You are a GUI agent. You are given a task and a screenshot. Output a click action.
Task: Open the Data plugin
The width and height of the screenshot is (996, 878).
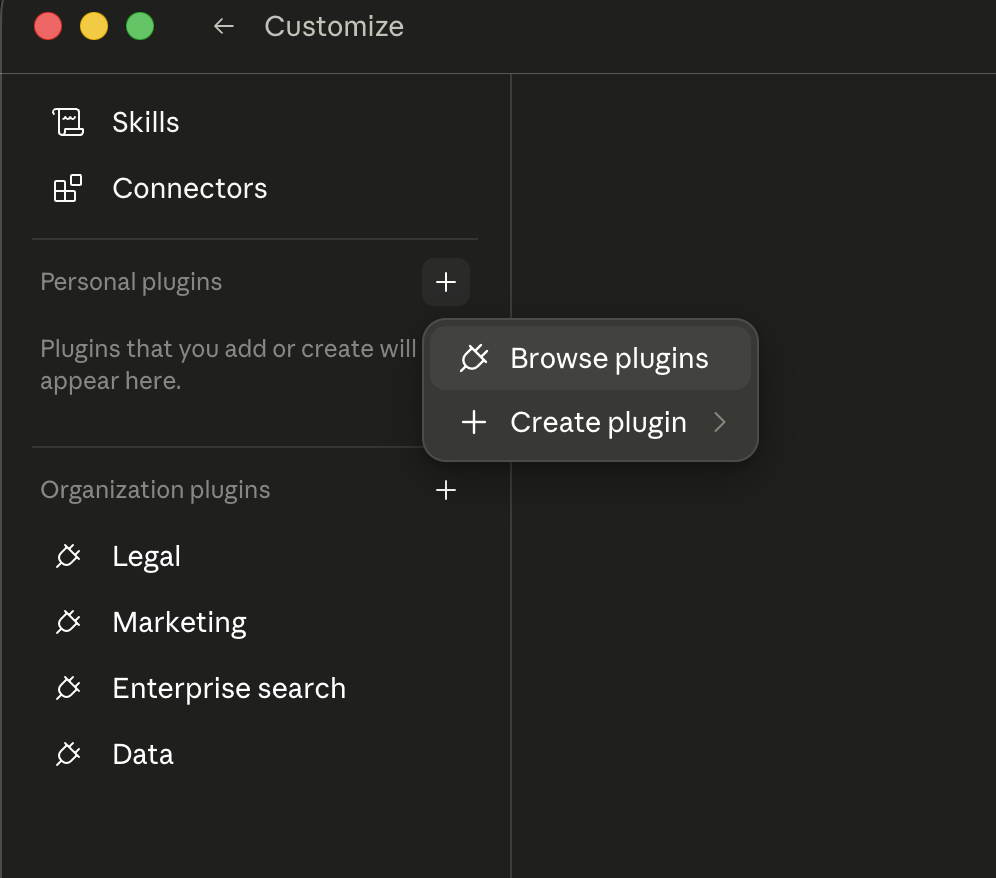click(x=254, y=754)
